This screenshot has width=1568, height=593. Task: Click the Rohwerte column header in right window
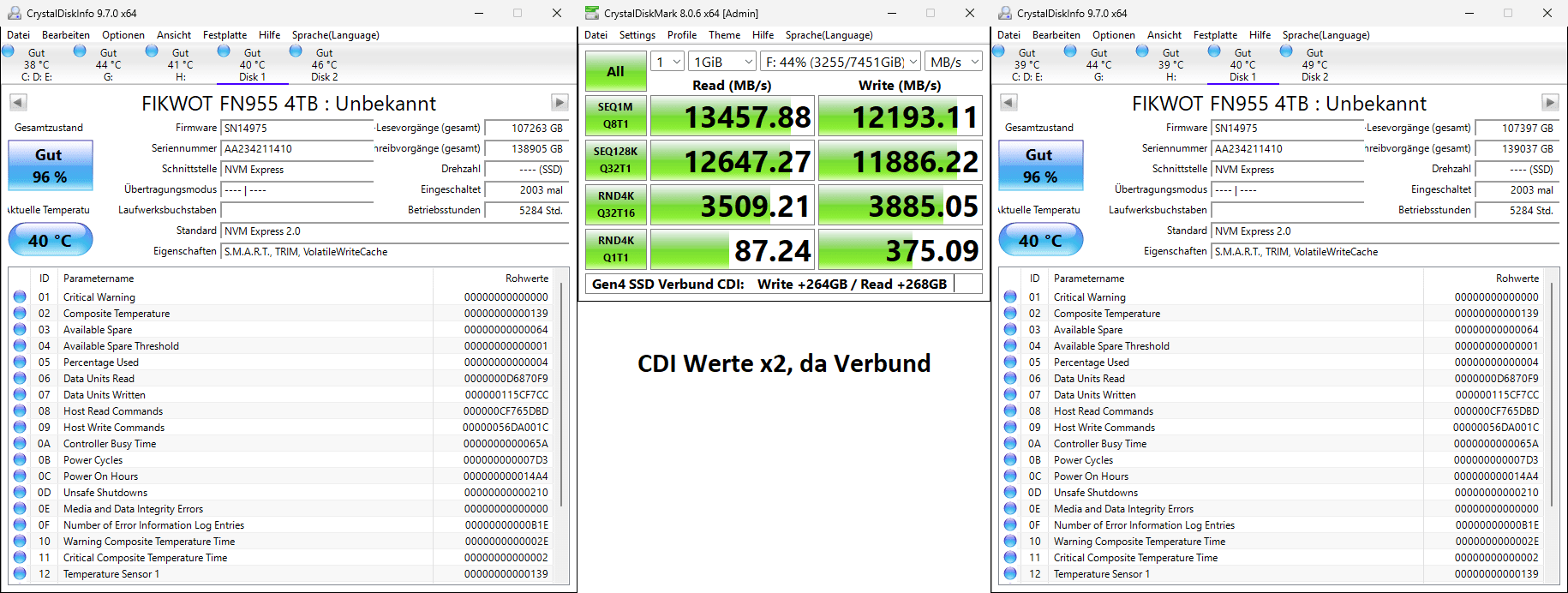(1483, 279)
